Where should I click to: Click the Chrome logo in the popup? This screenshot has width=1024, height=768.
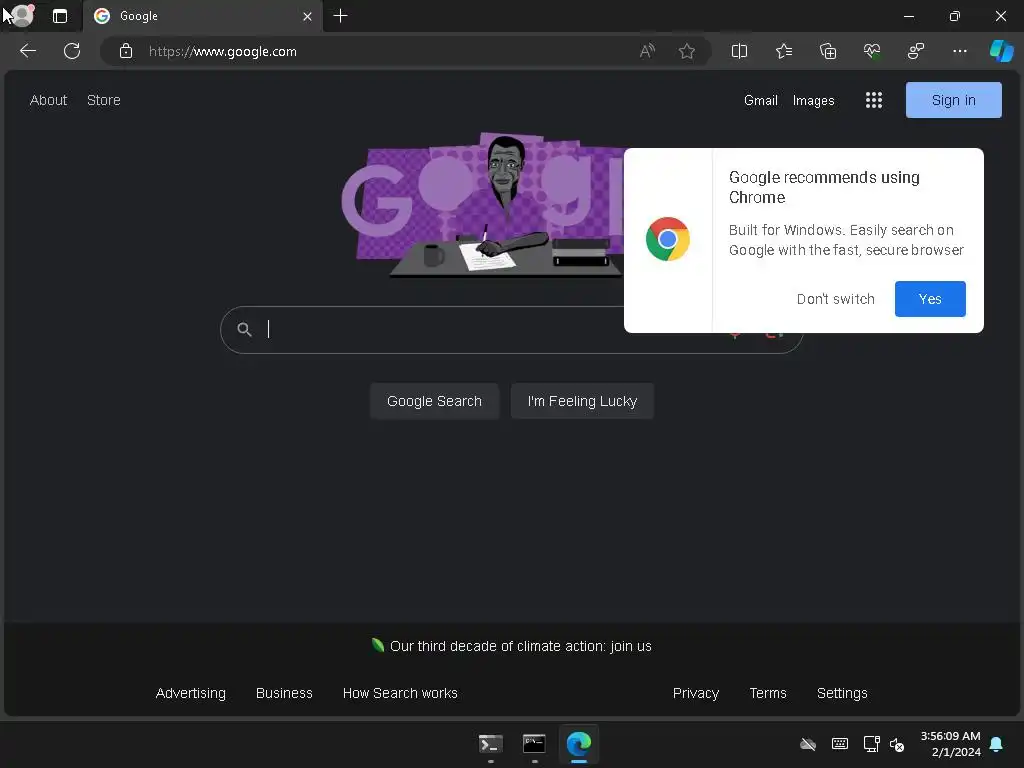point(667,239)
